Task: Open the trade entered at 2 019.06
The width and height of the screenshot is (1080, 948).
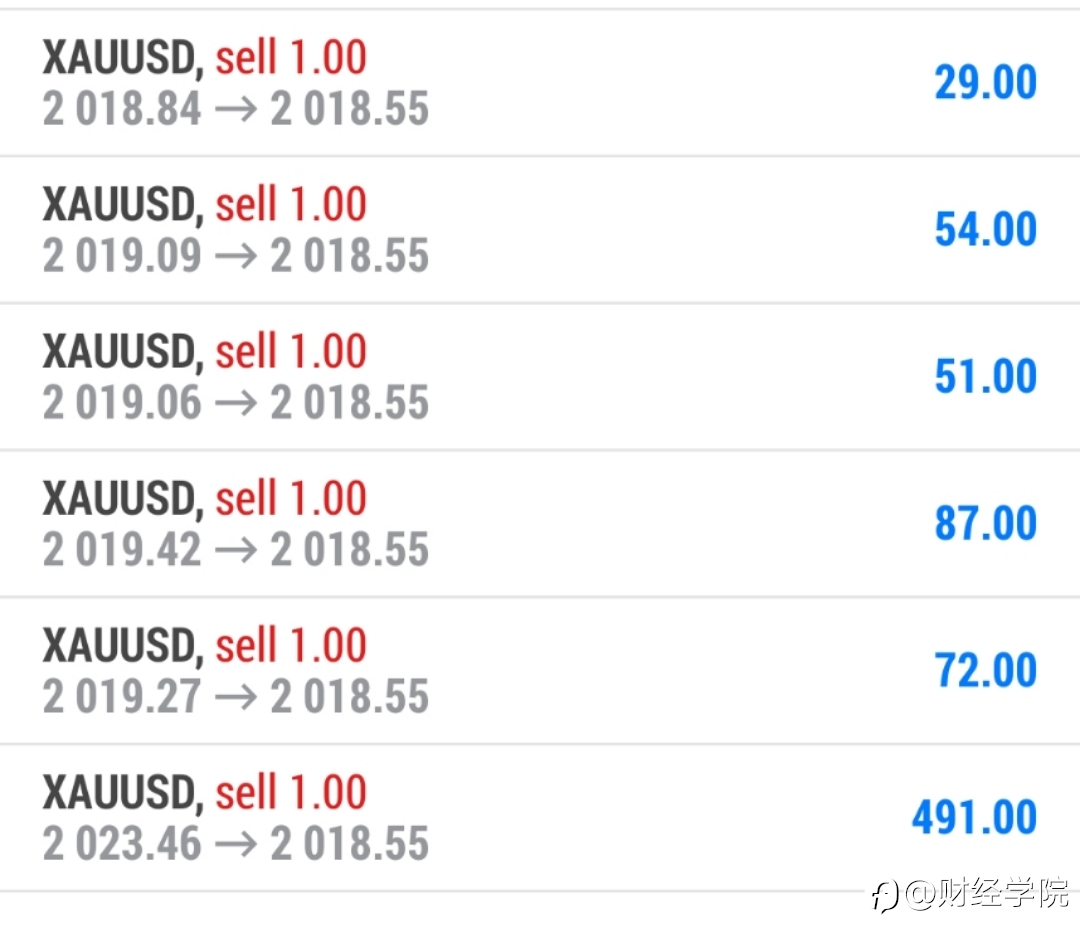Action: pos(540,377)
